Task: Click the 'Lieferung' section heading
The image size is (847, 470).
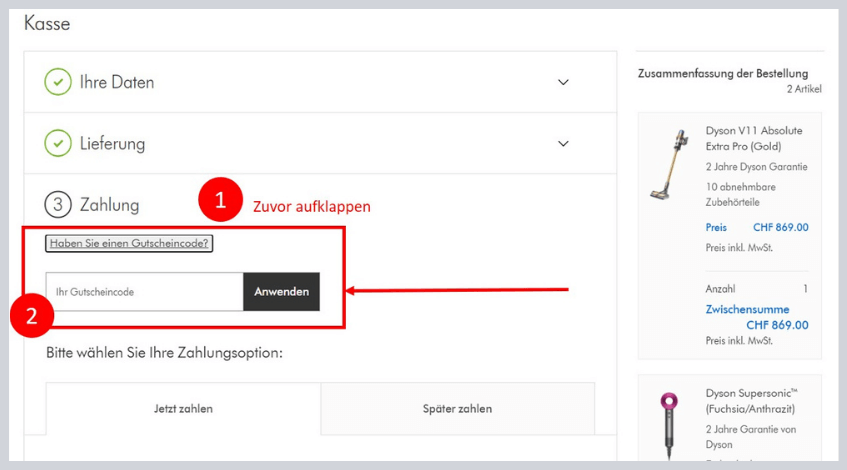Action: pyautogui.click(x=112, y=144)
